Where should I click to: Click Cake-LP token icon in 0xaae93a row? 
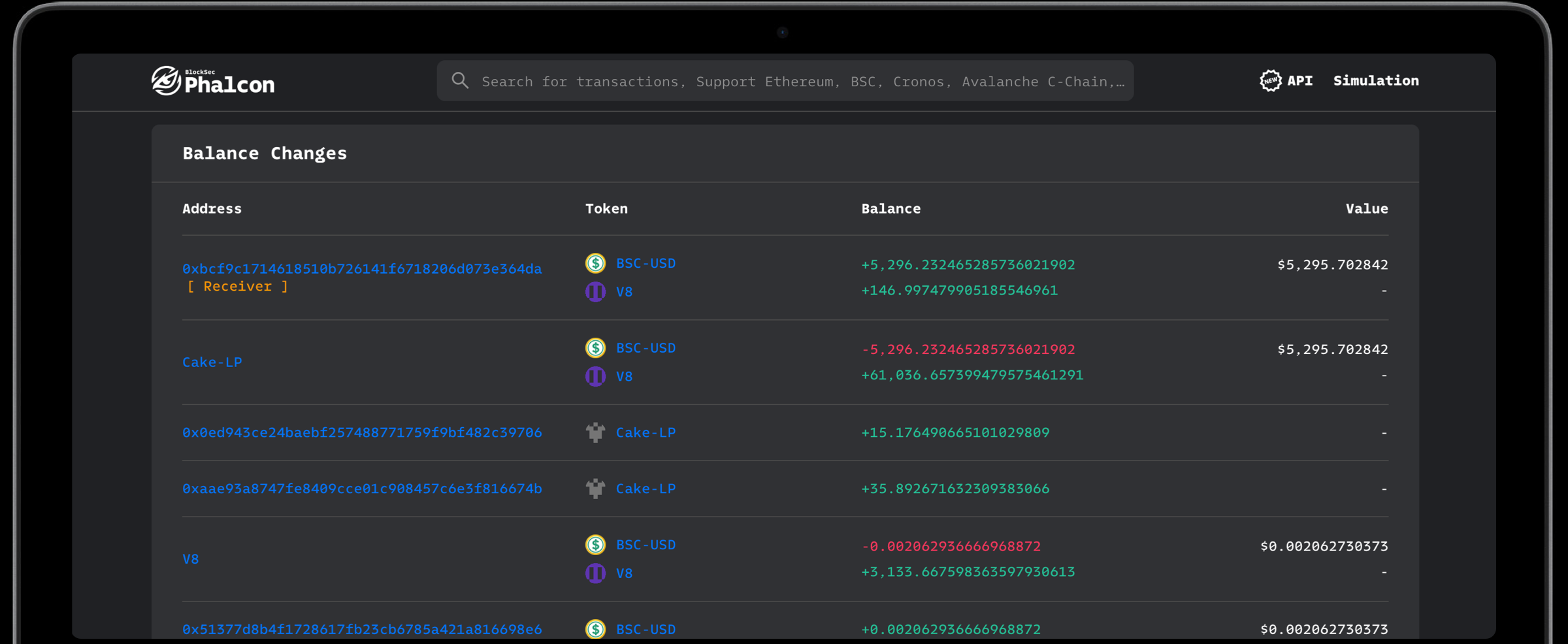[x=595, y=489]
